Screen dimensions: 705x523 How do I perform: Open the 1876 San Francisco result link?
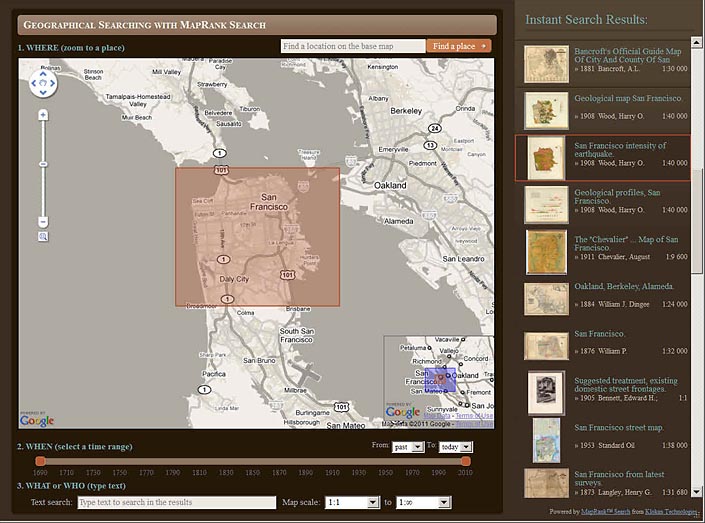click(x=599, y=334)
